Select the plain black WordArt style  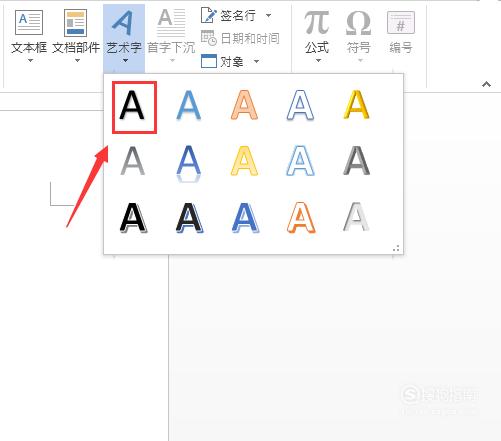(134, 107)
